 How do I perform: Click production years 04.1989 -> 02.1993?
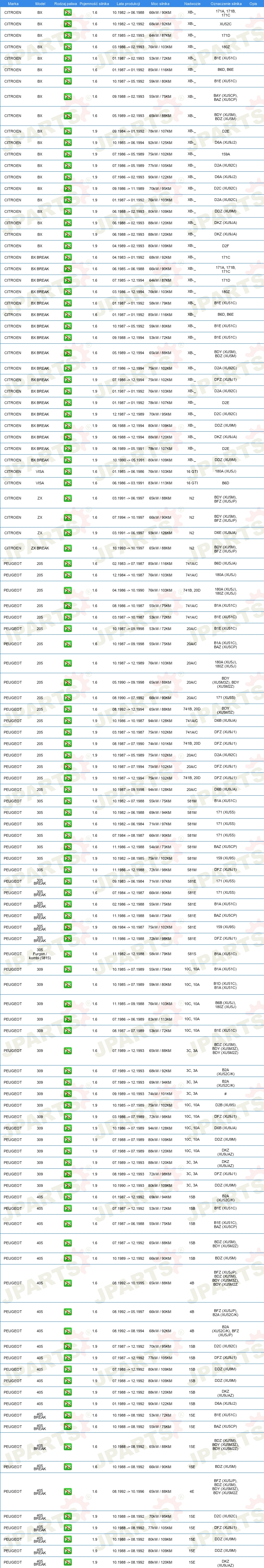click(x=128, y=246)
